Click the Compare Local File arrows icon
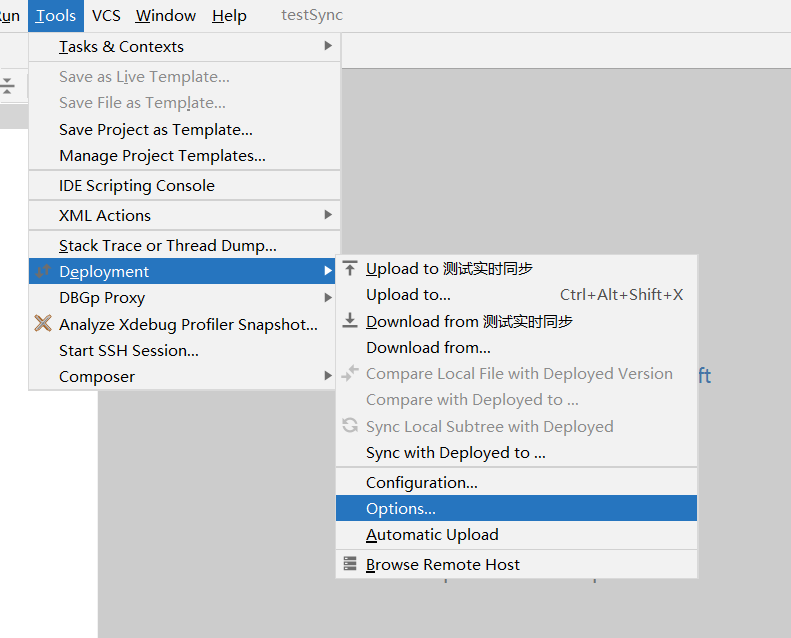 tap(350, 373)
